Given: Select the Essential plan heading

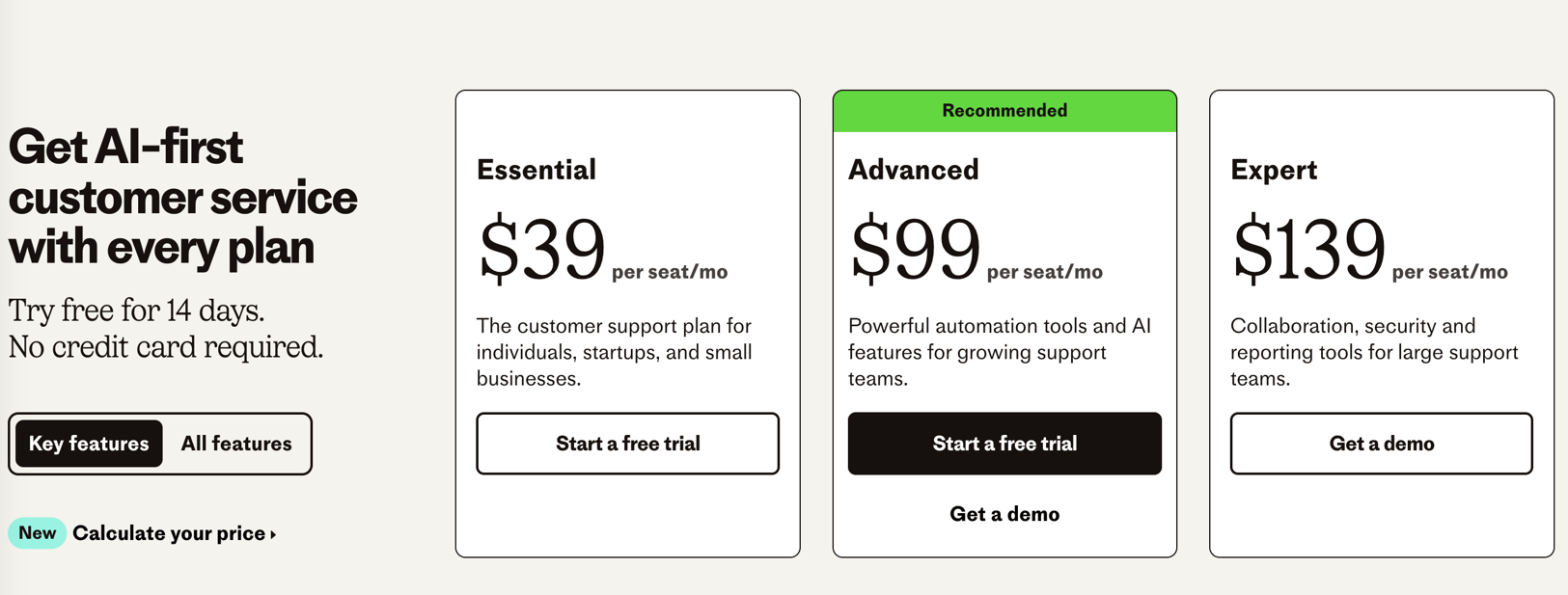Looking at the screenshot, I should [x=536, y=170].
